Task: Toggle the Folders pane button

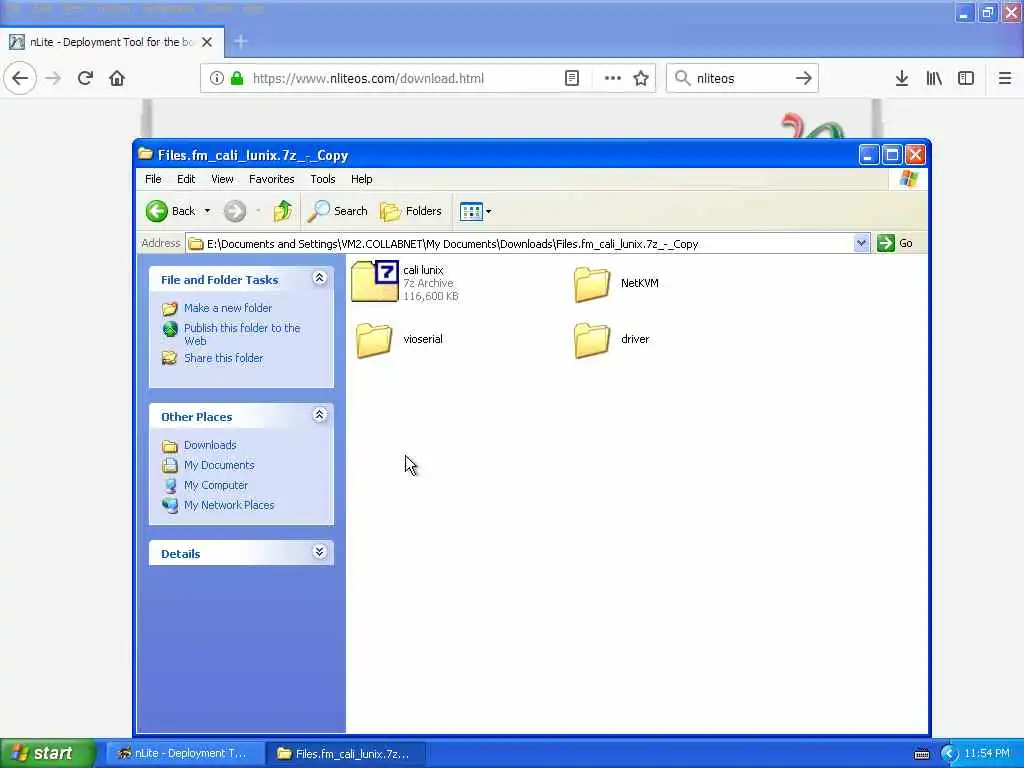Action: click(411, 211)
